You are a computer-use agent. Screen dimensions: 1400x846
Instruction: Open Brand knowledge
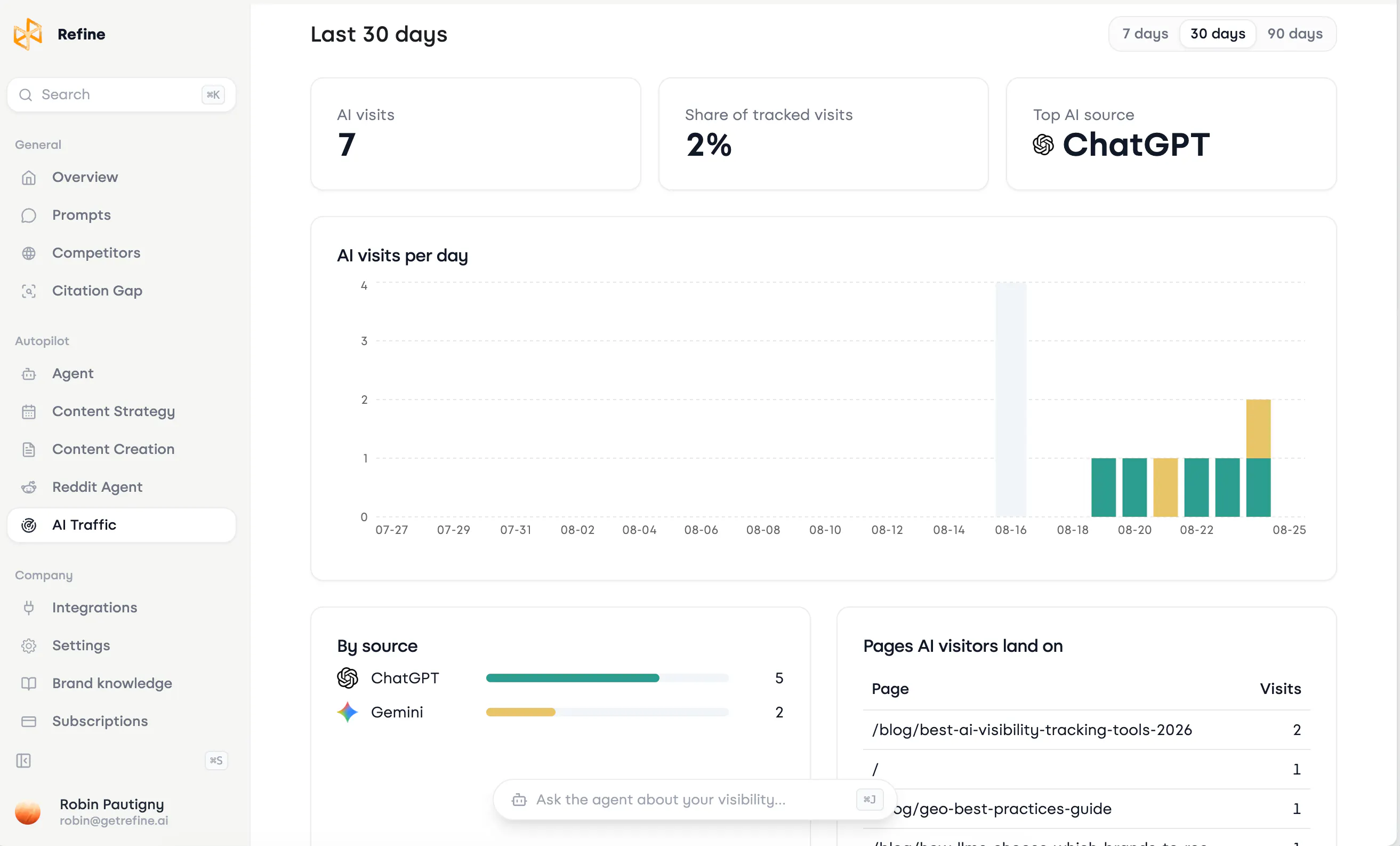[122, 683]
